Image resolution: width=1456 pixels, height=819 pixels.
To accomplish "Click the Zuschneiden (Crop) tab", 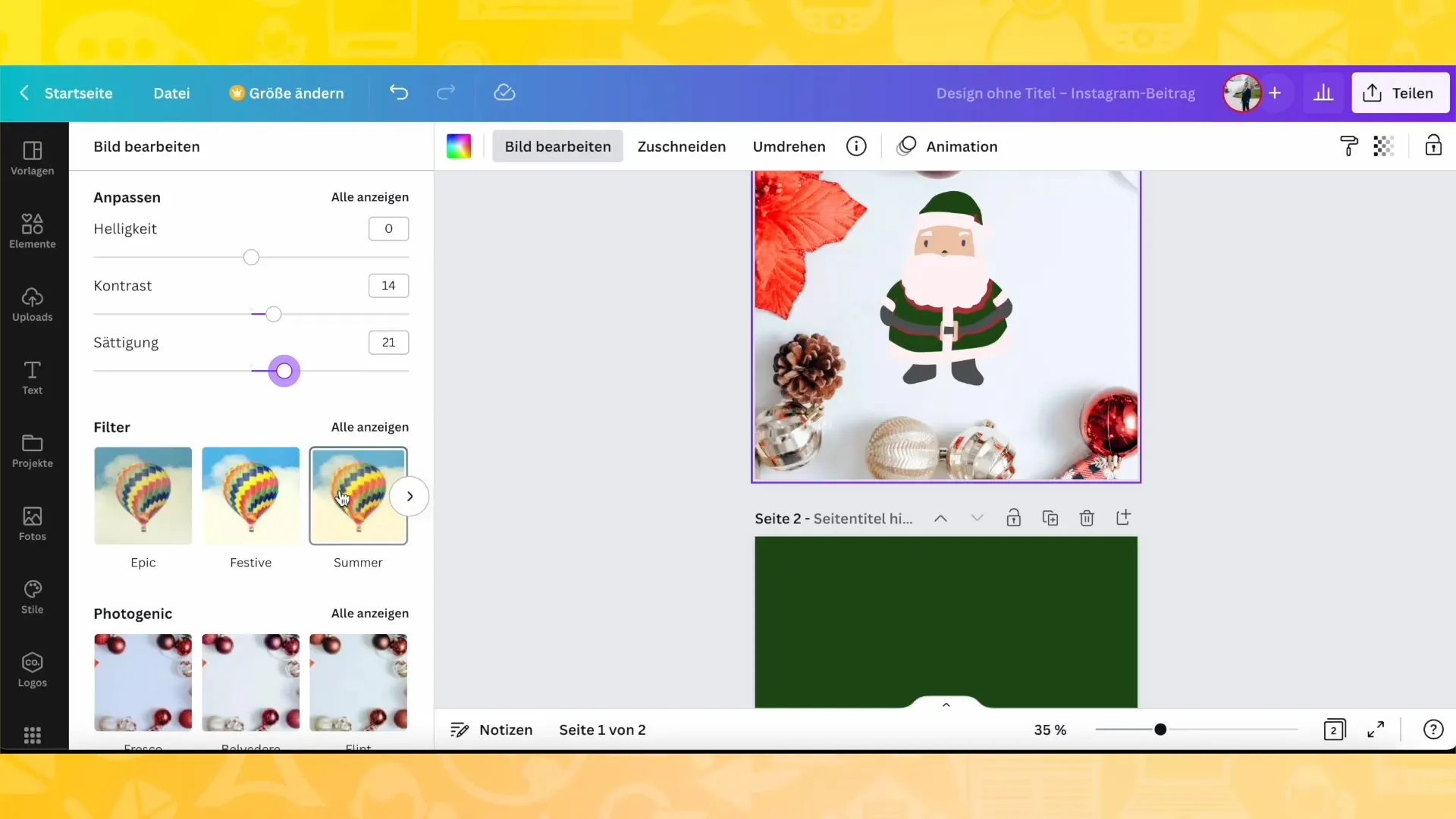I will click(682, 146).
